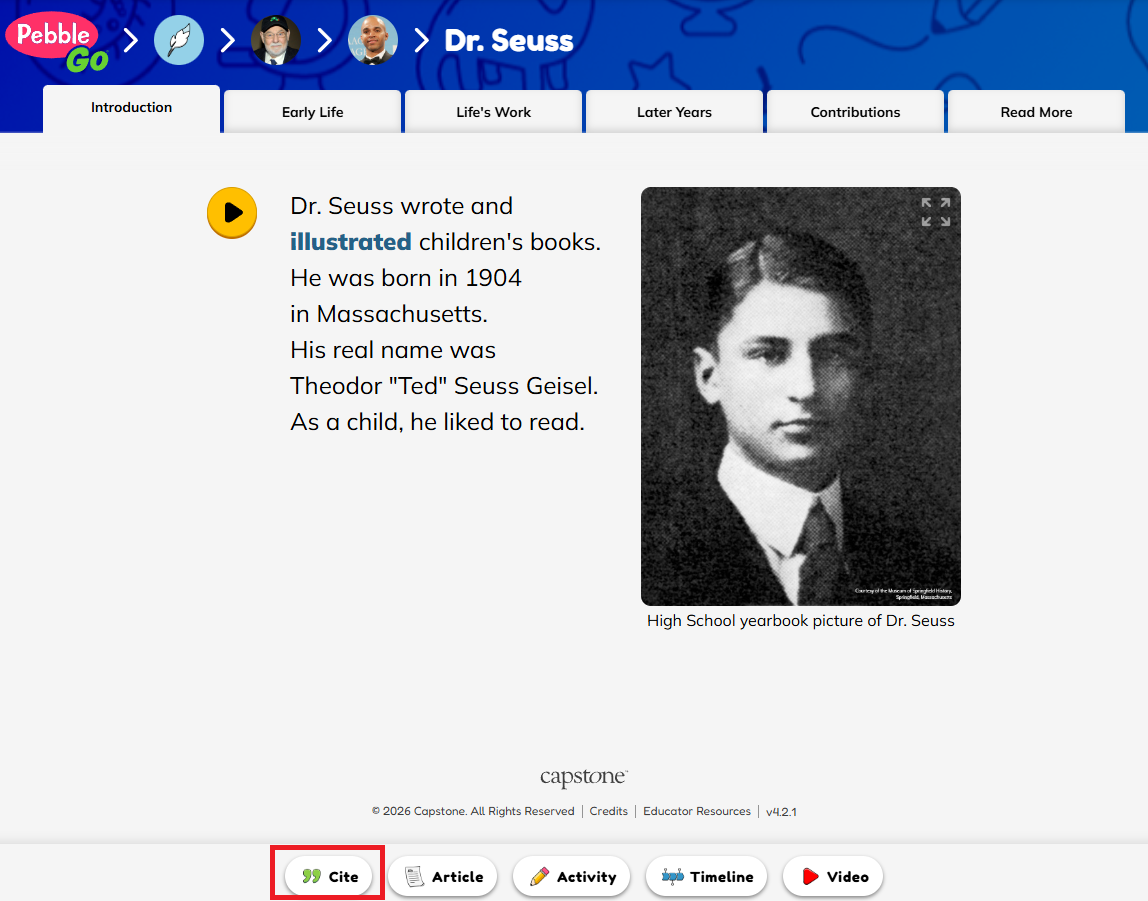The height and width of the screenshot is (901, 1148).
Task: Open the Later Years tab
Action: pyautogui.click(x=674, y=112)
